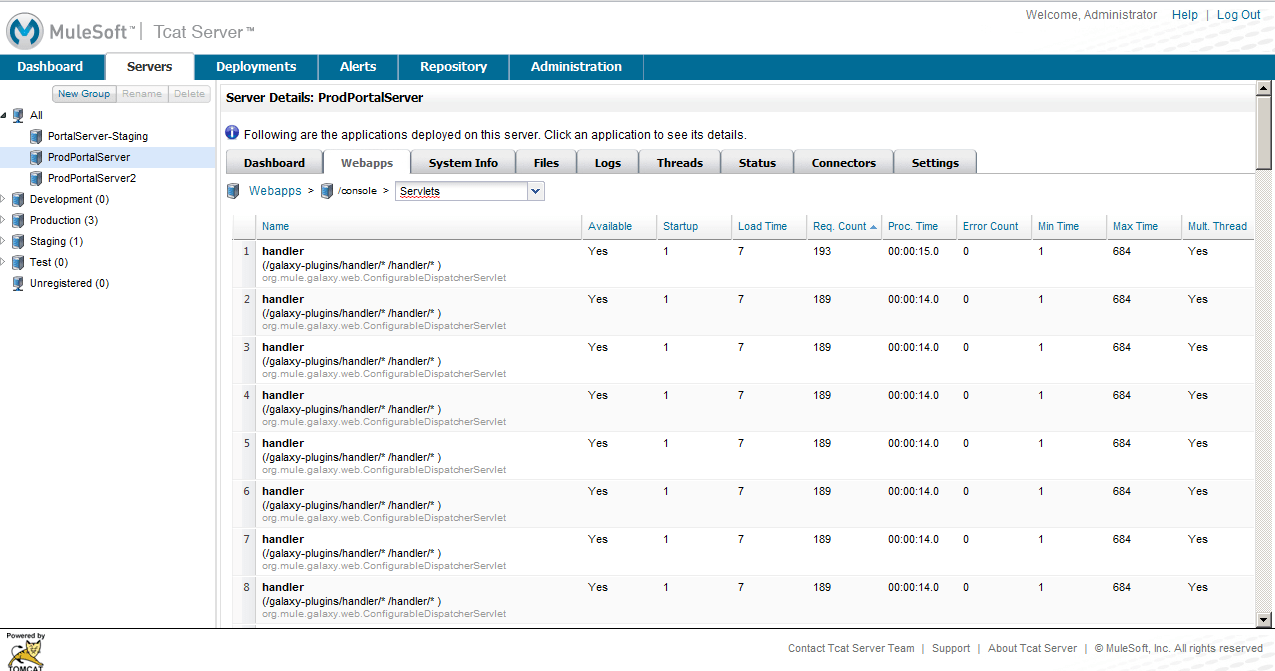
Task: Click the request count 193 in row 1
Action: (822, 252)
